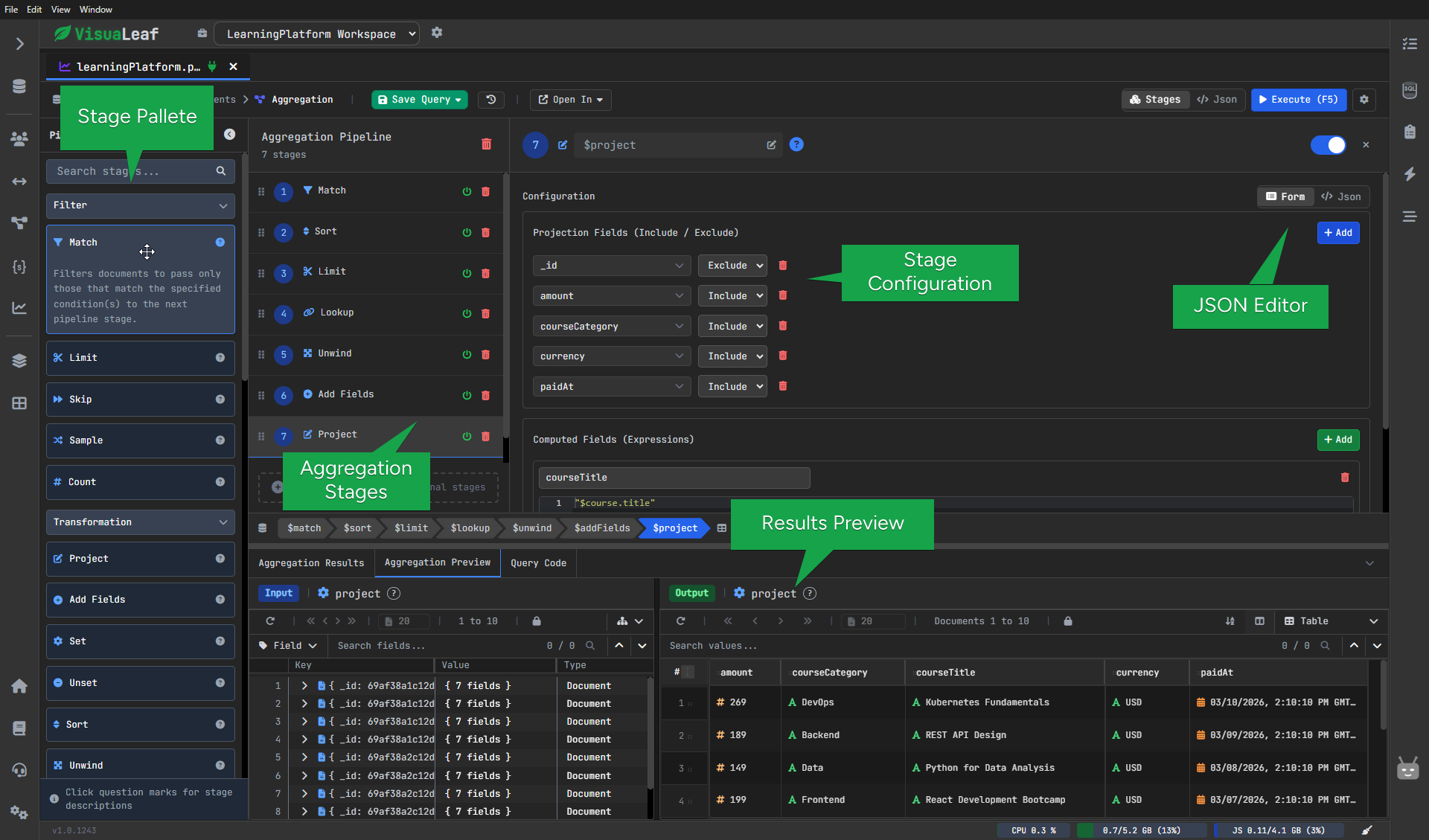Image resolution: width=1429 pixels, height=840 pixels.
Task: Remove the currency projection field
Action: (x=783, y=356)
